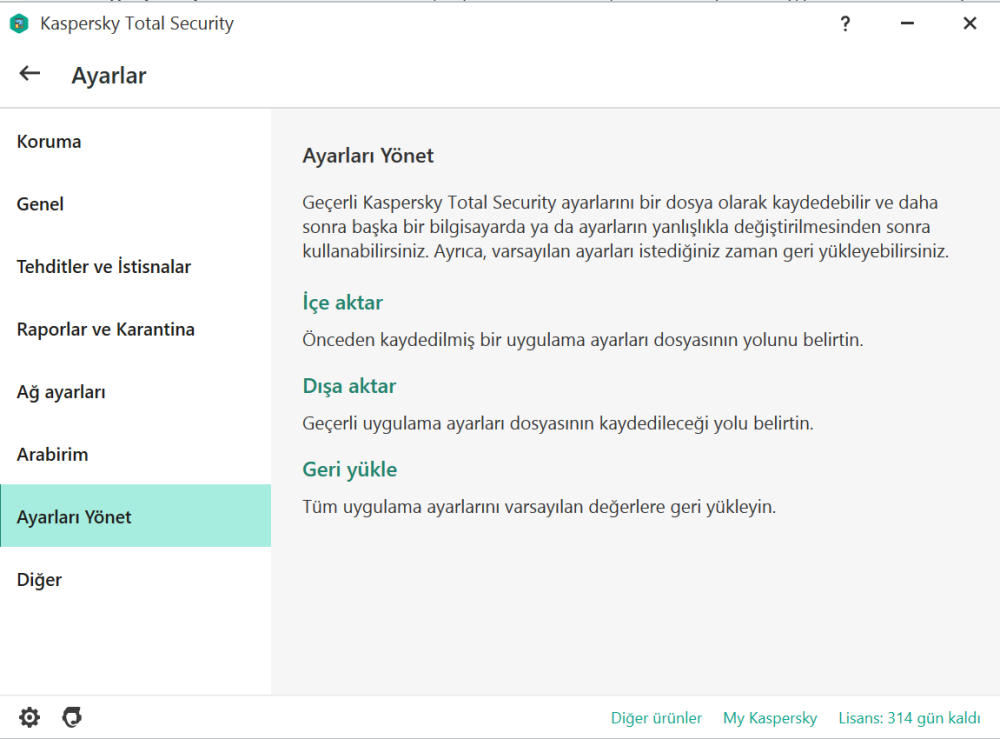
Task: Click the back arrow above the sidebar
Action: (29, 73)
